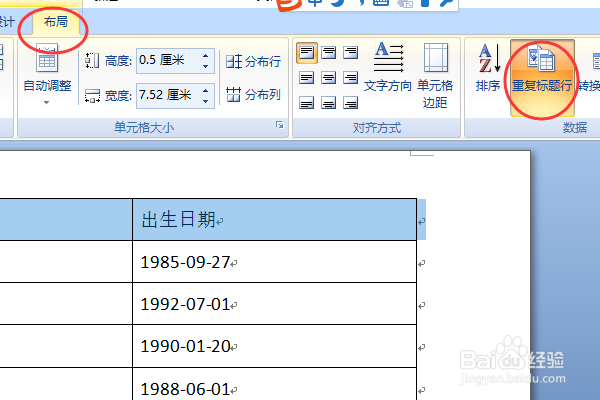The height and width of the screenshot is (400, 600).
Task: Click the 高度 row height icon
Action: point(92,60)
